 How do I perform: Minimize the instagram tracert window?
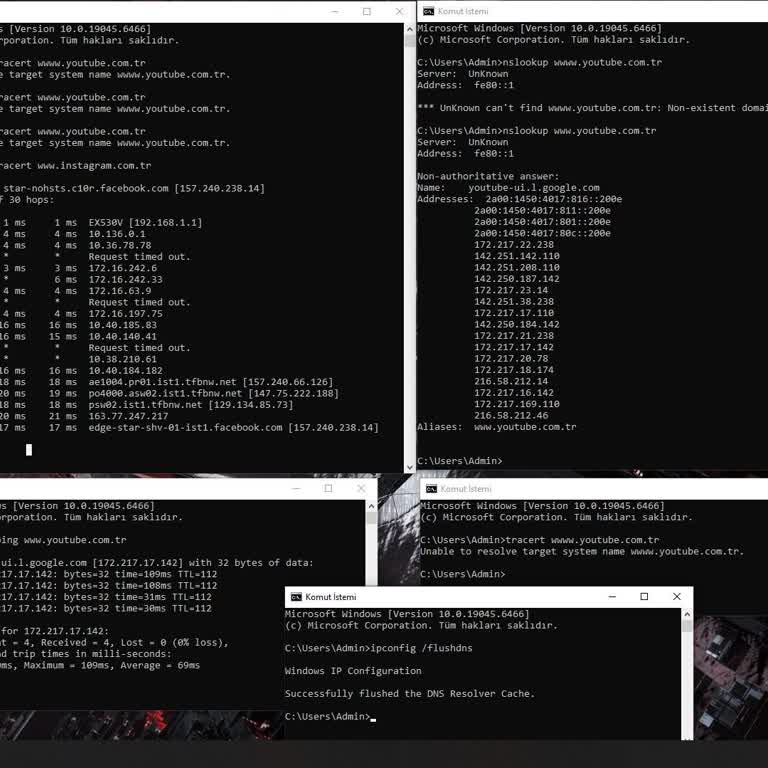click(335, 11)
